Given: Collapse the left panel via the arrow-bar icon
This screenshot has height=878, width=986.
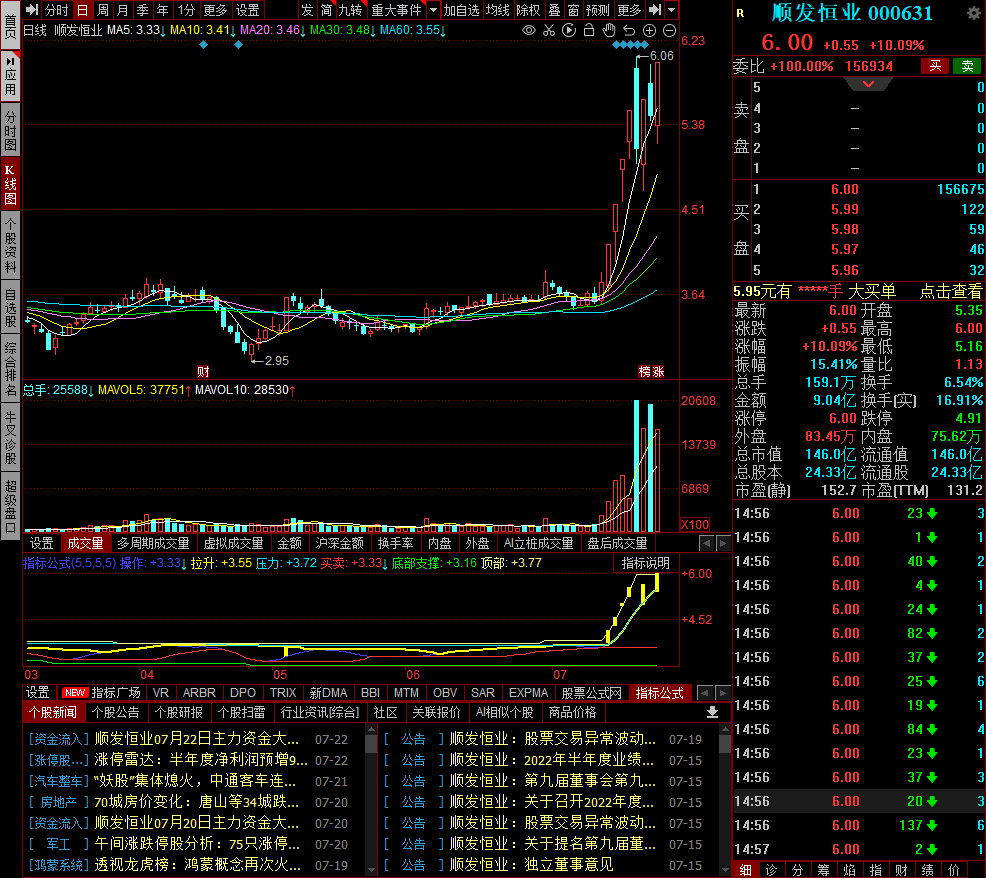Looking at the screenshot, I should point(32,10).
